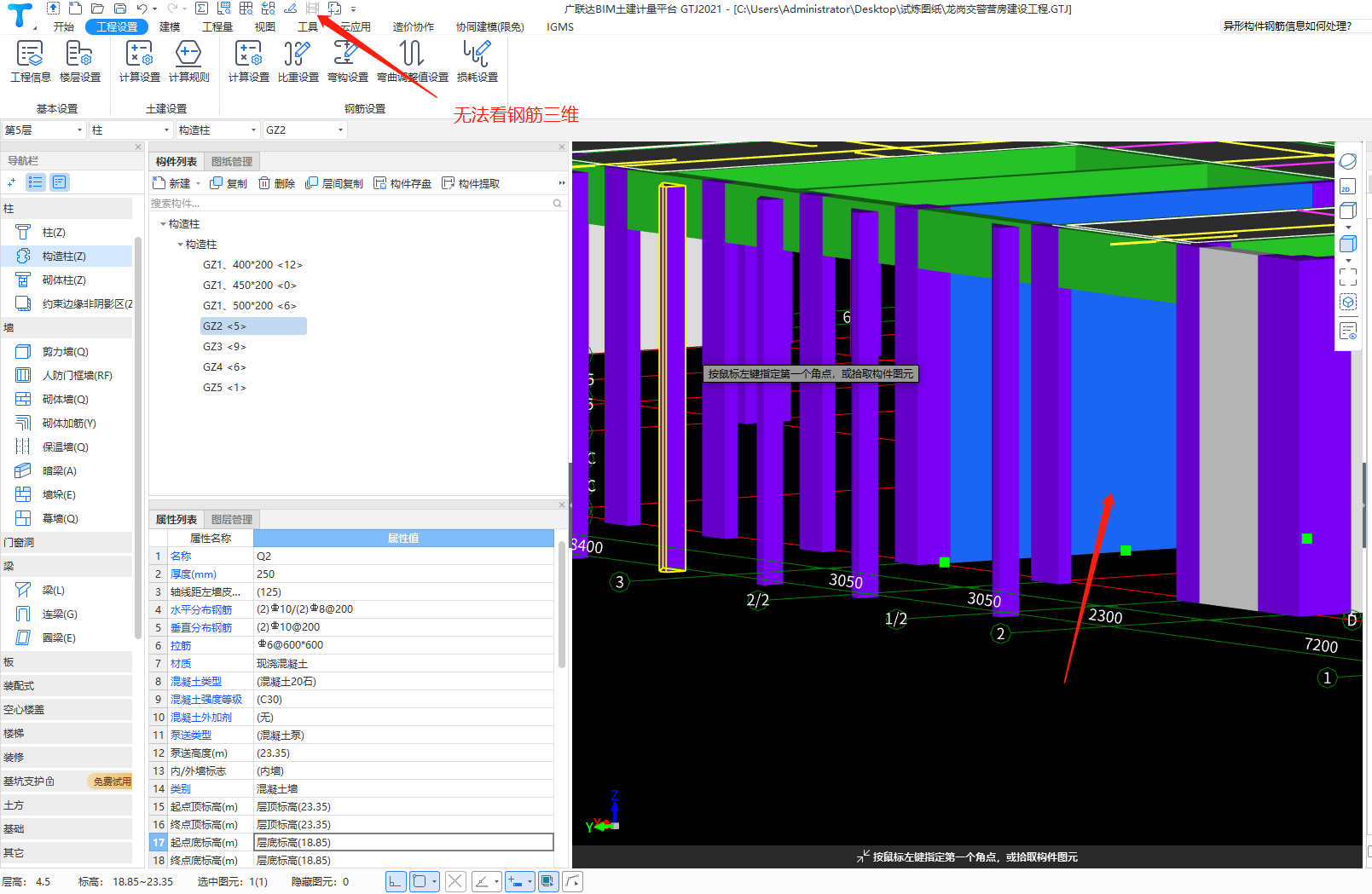Click the 免费试用 badge next to 基坑支护

coord(112,781)
